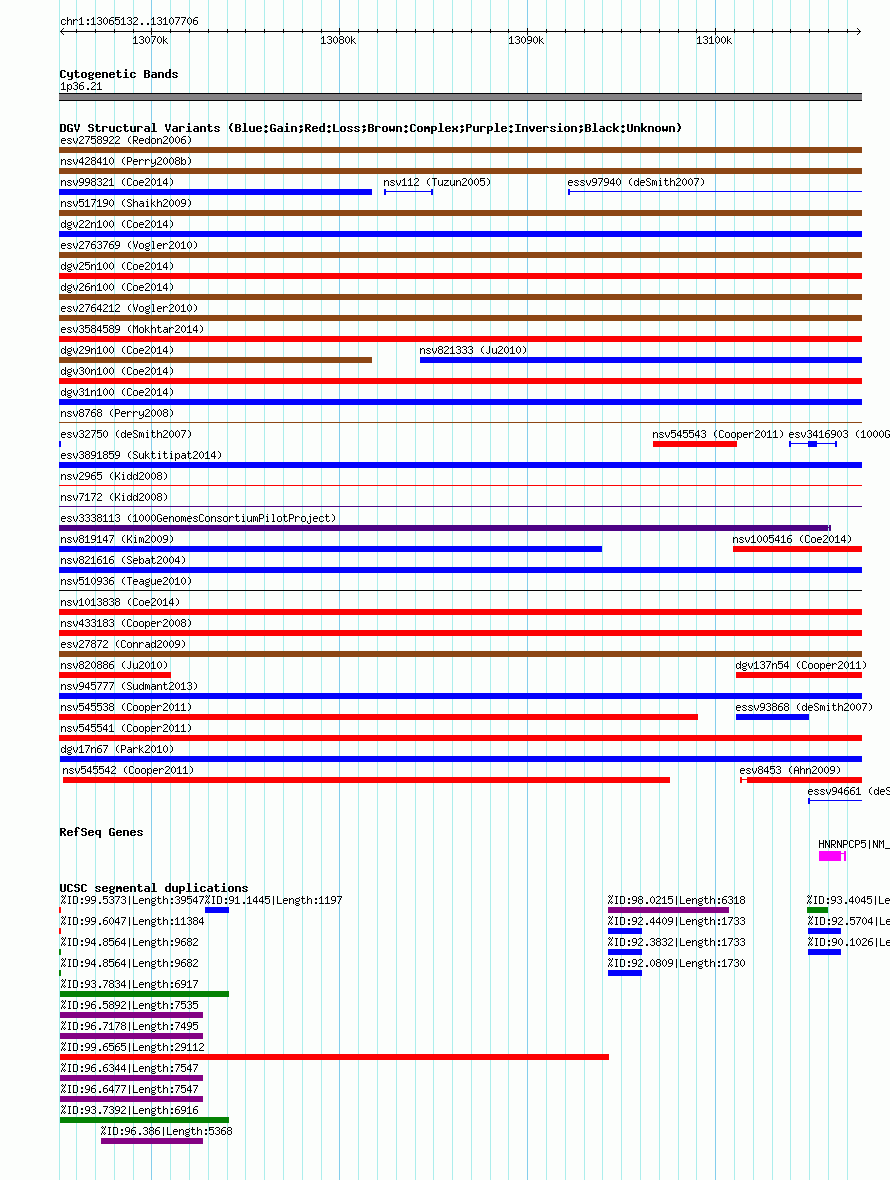Viewport: 890px width, 1180px height.
Task: Click the 13100k ruler position label
Action: (x=714, y=40)
